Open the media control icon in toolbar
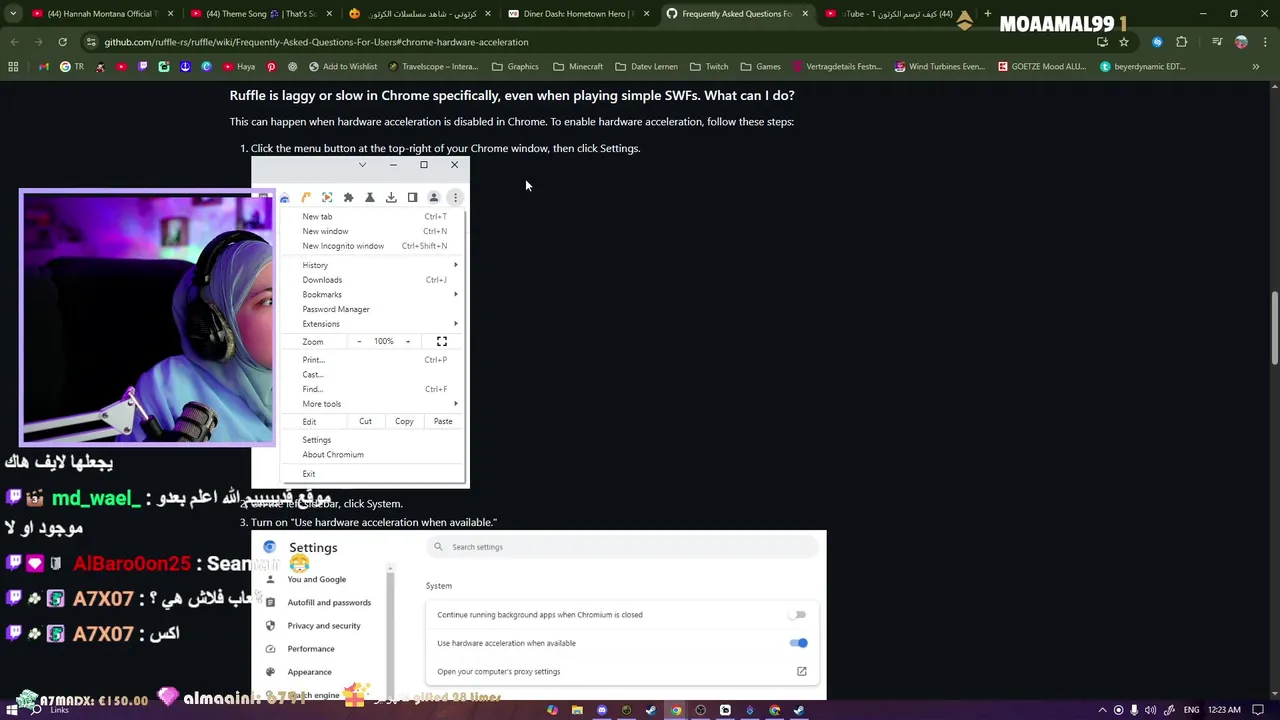Screen dimensions: 1280x720 pos(1217,42)
